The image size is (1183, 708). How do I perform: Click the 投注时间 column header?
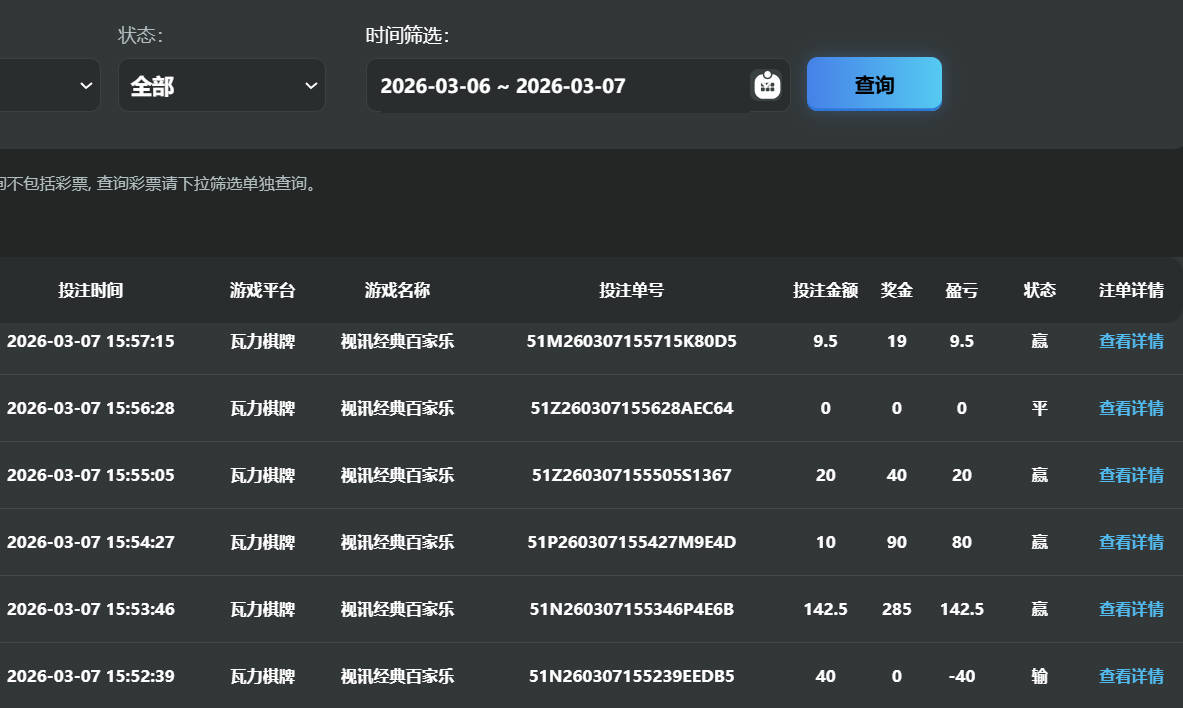91,290
